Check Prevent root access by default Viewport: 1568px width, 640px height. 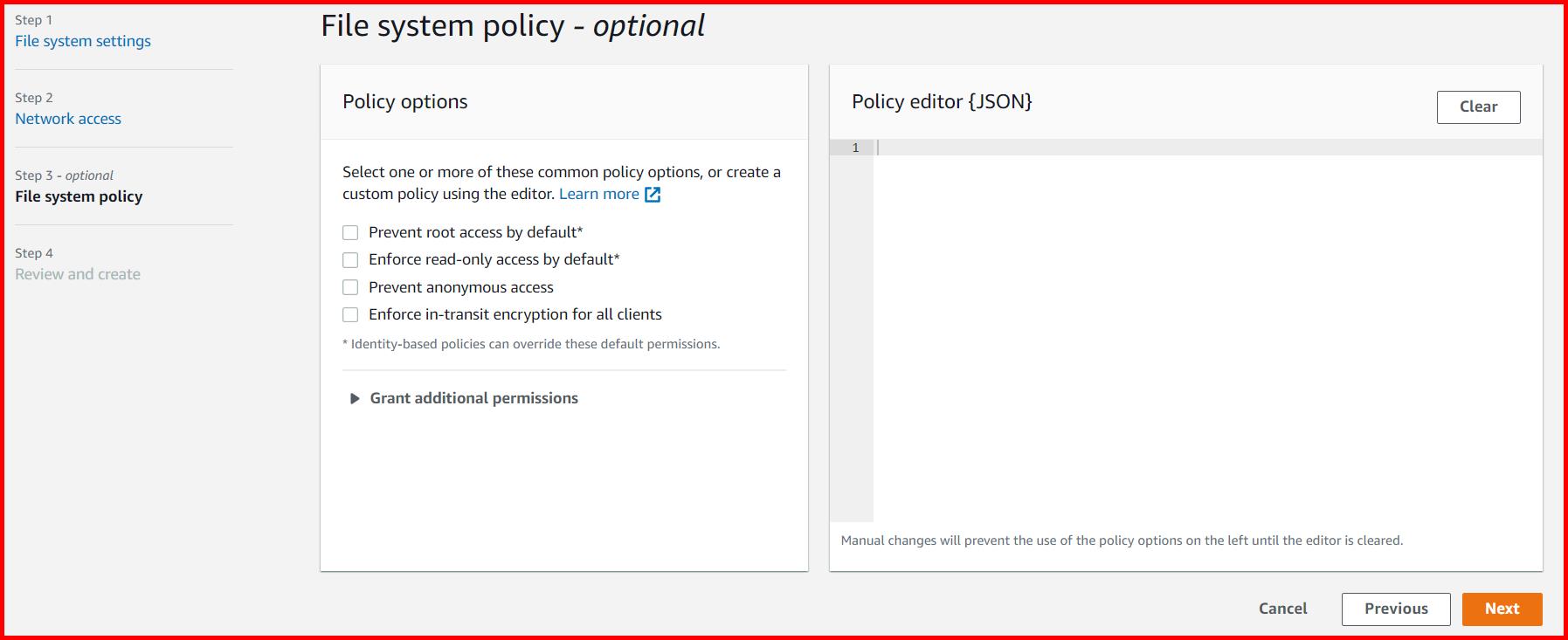point(350,232)
